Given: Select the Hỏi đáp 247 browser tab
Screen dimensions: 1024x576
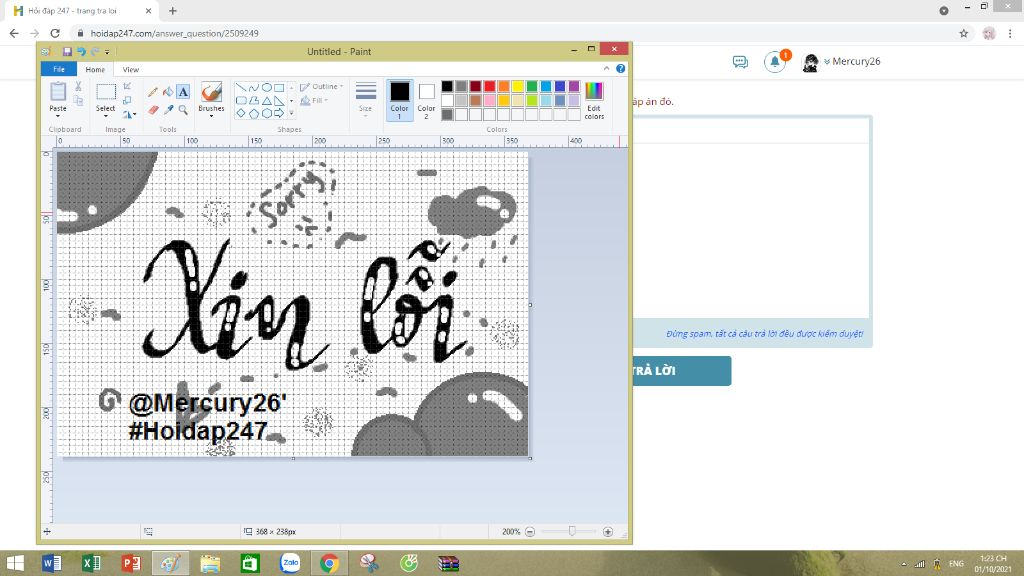Looking at the screenshot, I should (x=82, y=11).
